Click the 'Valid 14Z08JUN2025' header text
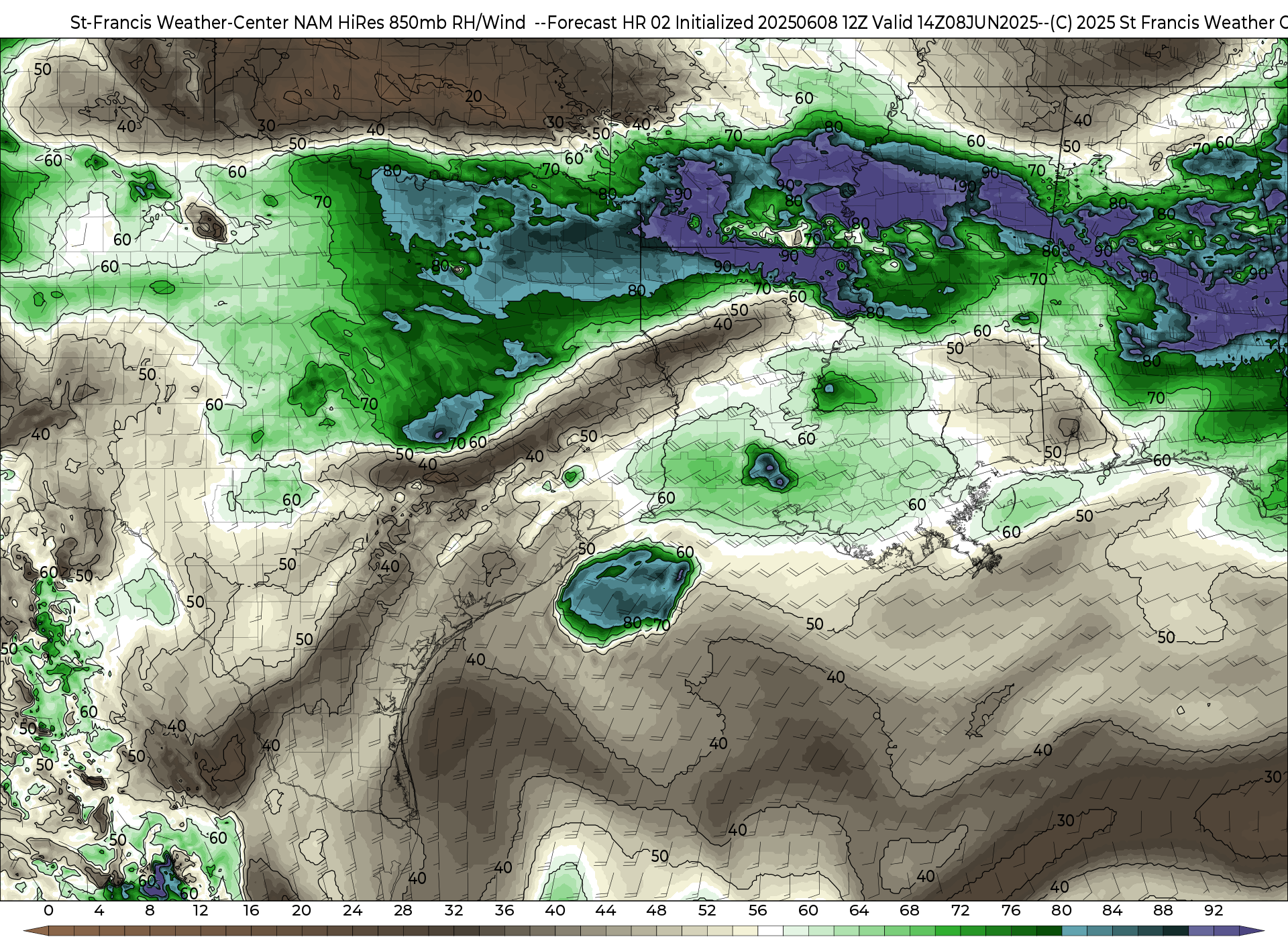This screenshot has height=939, width=1288. [955, 23]
